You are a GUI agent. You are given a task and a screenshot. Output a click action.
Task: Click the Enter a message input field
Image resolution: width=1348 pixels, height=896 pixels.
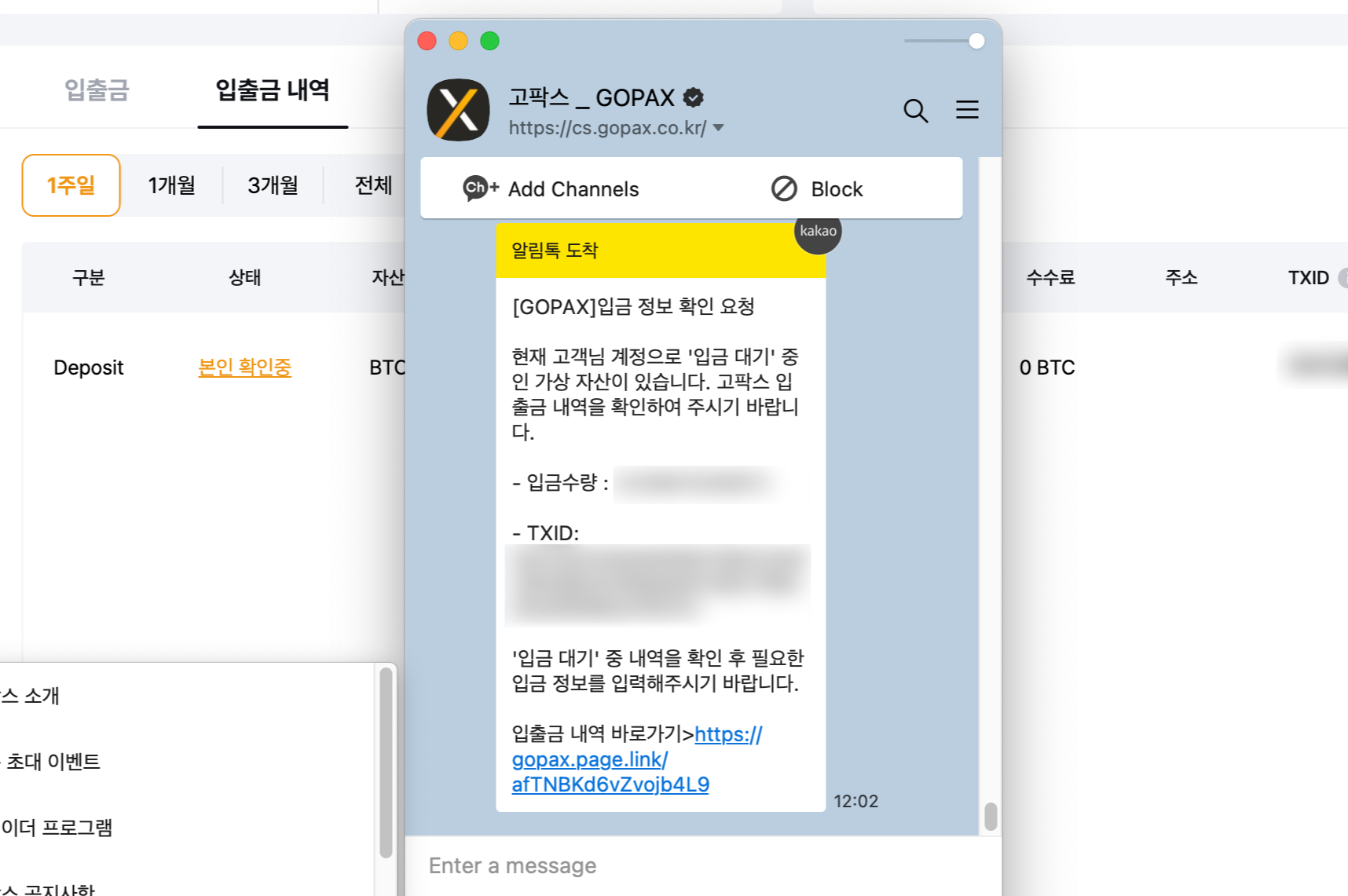coord(703,865)
